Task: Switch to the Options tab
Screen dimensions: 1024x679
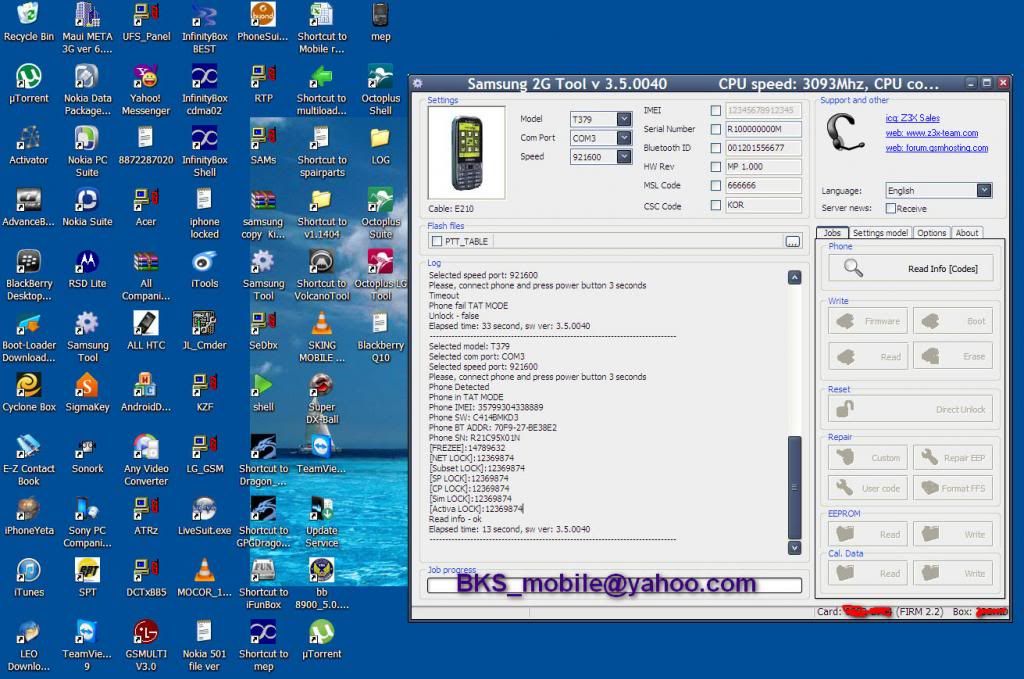Action: click(931, 233)
